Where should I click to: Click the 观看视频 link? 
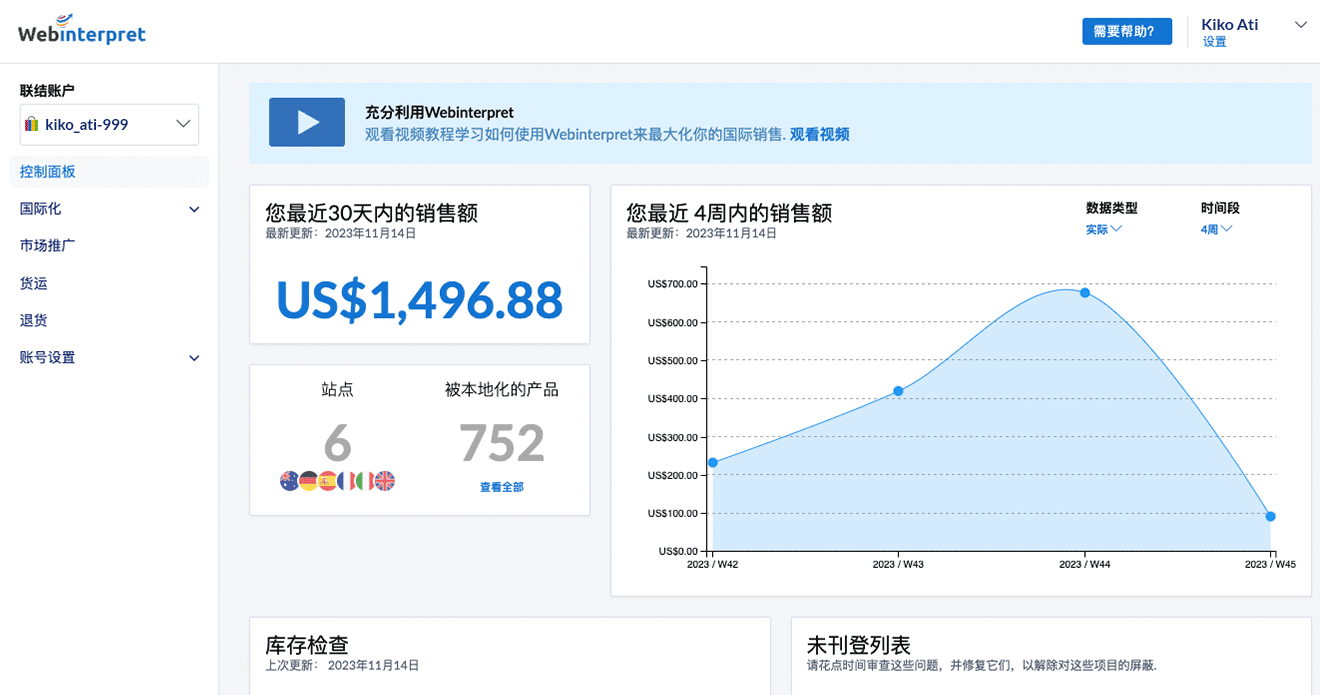(819, 134)
